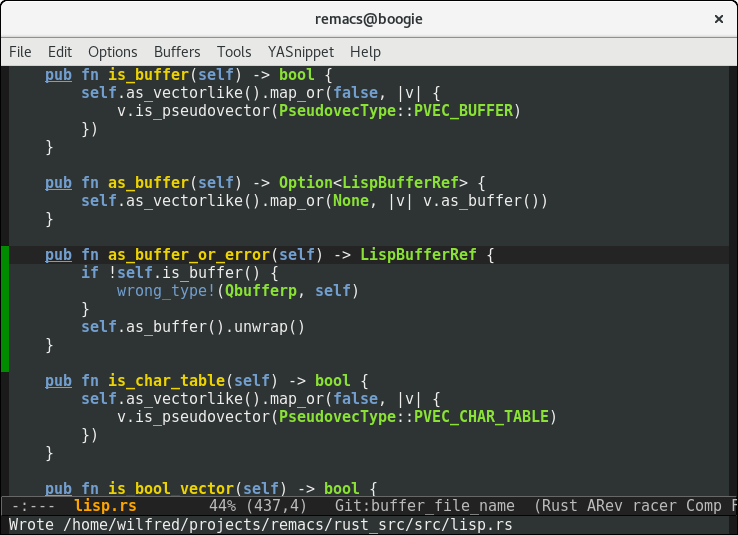This screenshot has height=535, width=738.
Task: Open the Edit menu
Action: coord(60,52)
